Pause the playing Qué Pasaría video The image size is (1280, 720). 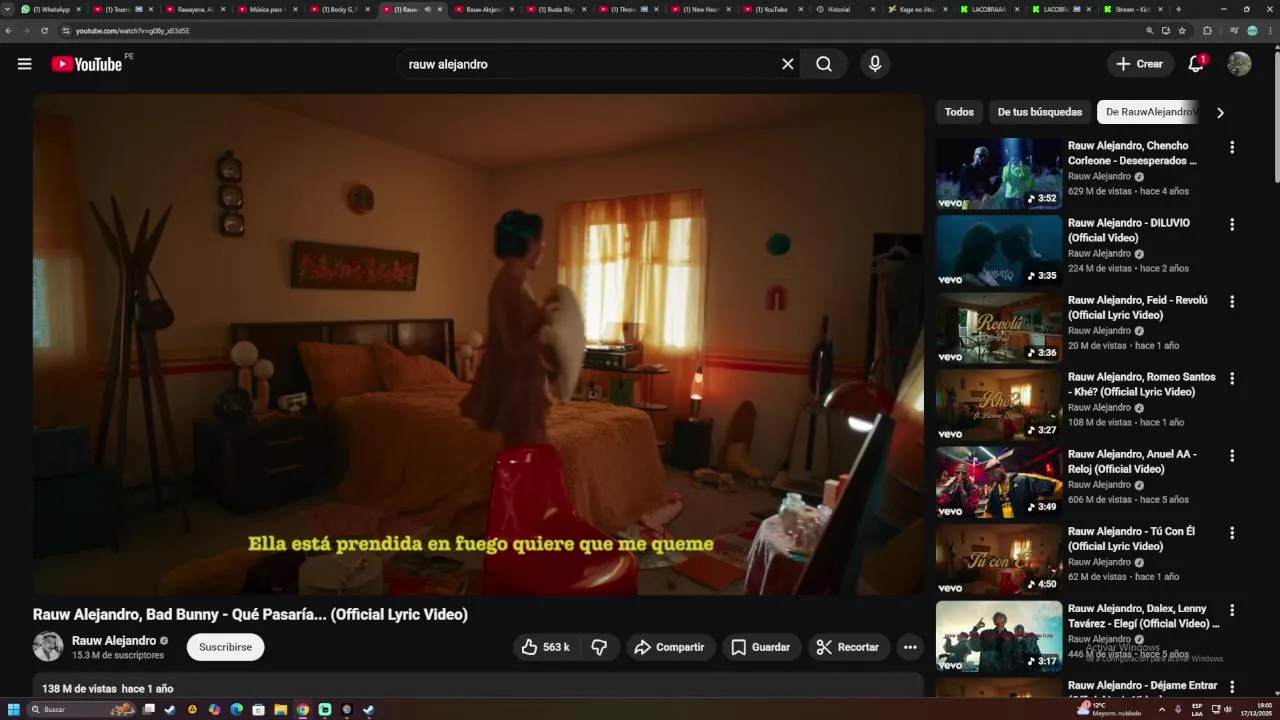(478, 344)
